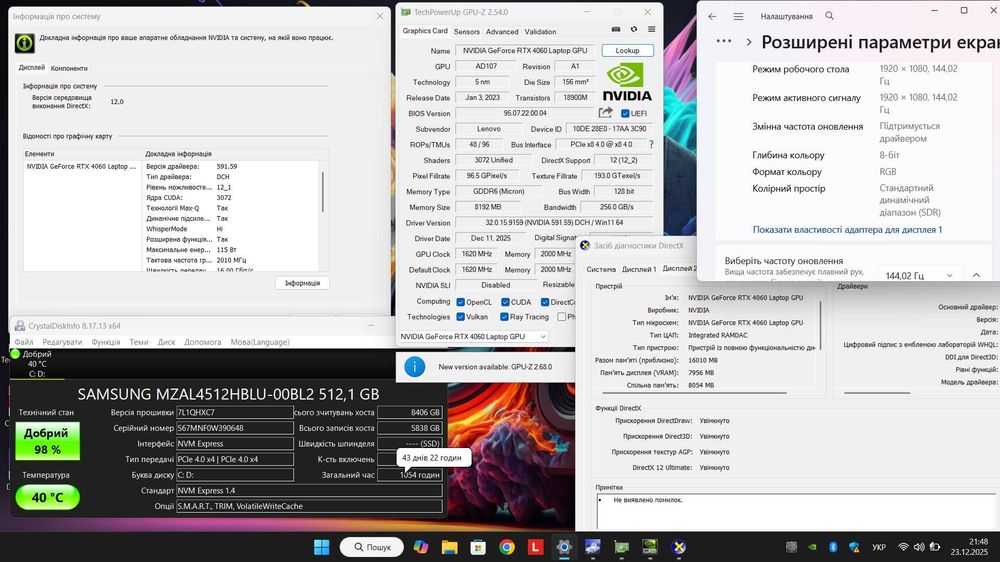Toggle Vulkan checkbox
The width and height of the screenshot is (1000, 562).
click(x=460, y=316)
